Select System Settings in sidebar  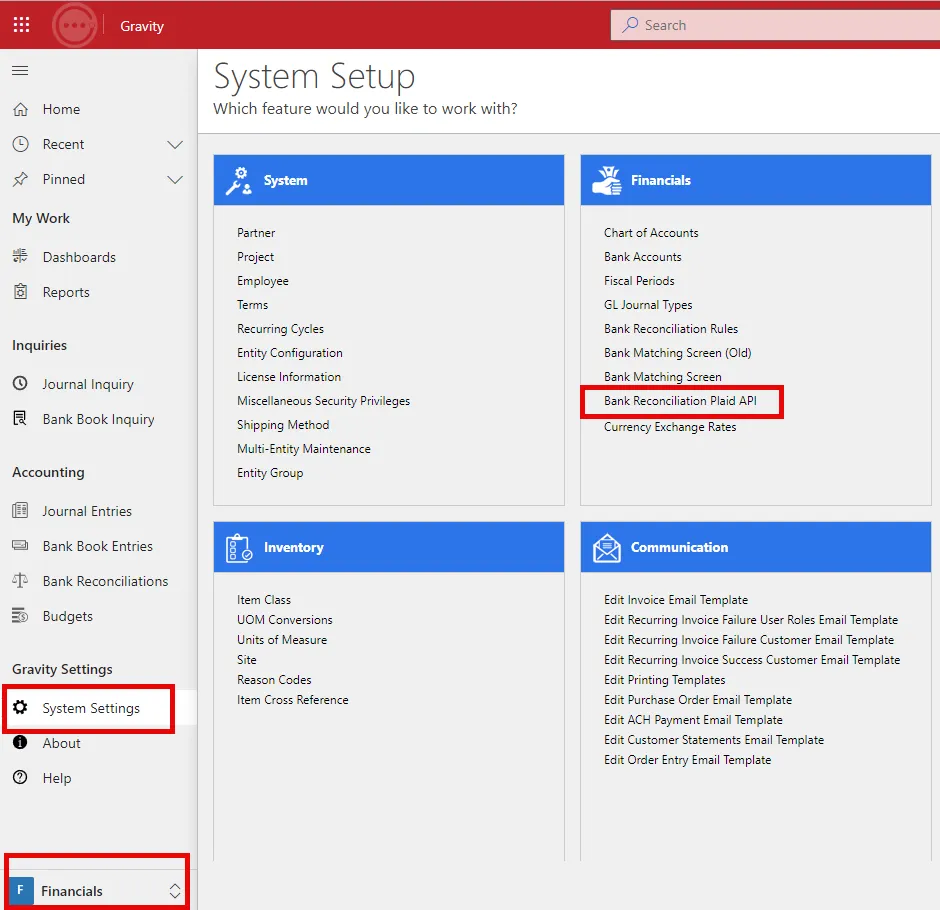point(91,709)
